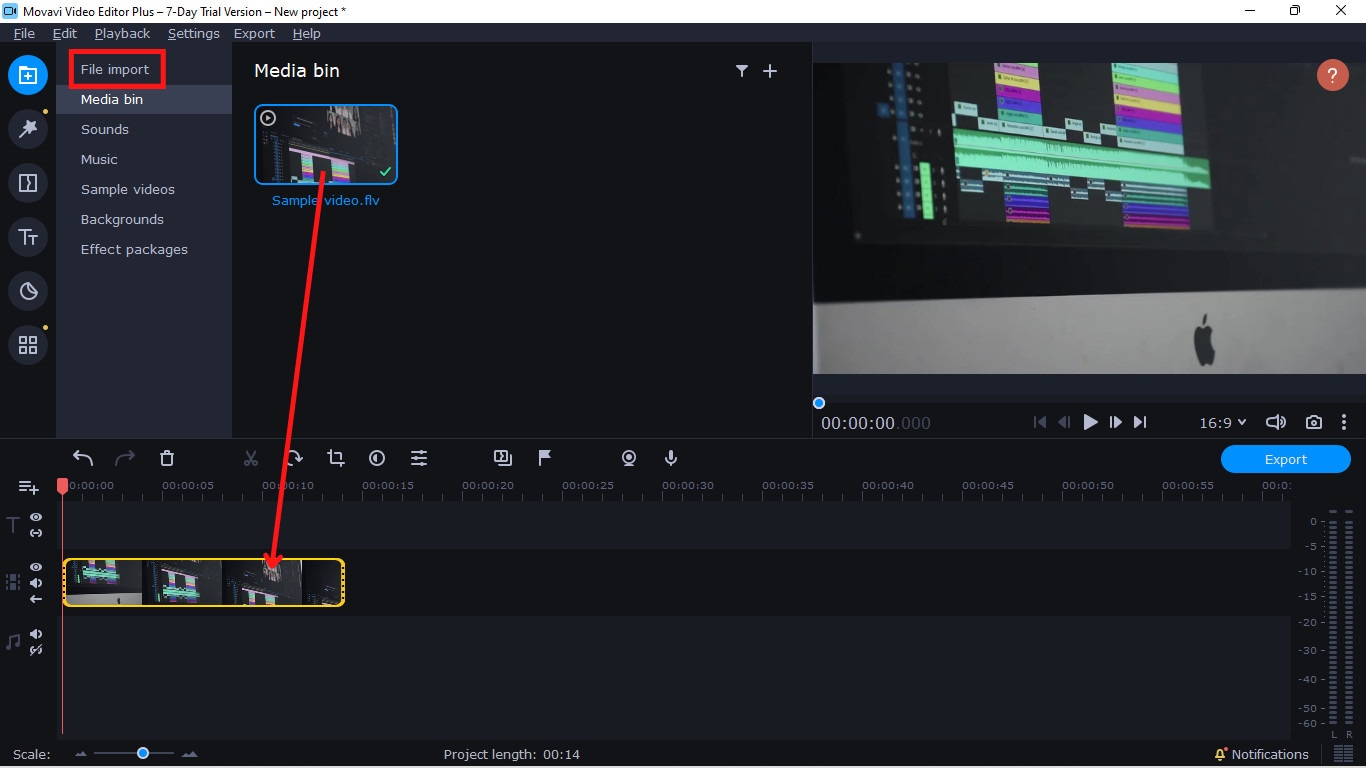Add files with the plus icon
1366x768 pixels.
pyautogui.click(x=770, y=71)
